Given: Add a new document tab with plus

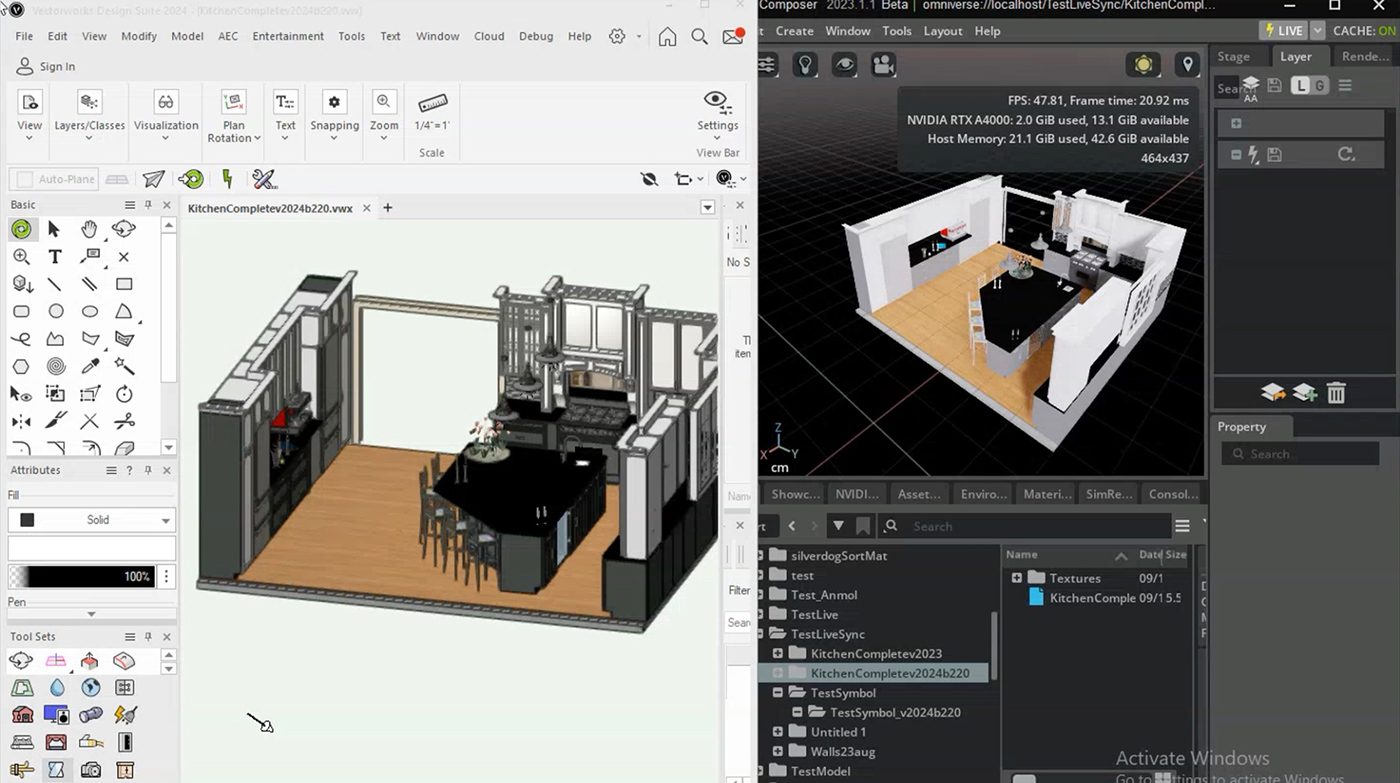Looking at the screenshot, I should pos(388,208).
